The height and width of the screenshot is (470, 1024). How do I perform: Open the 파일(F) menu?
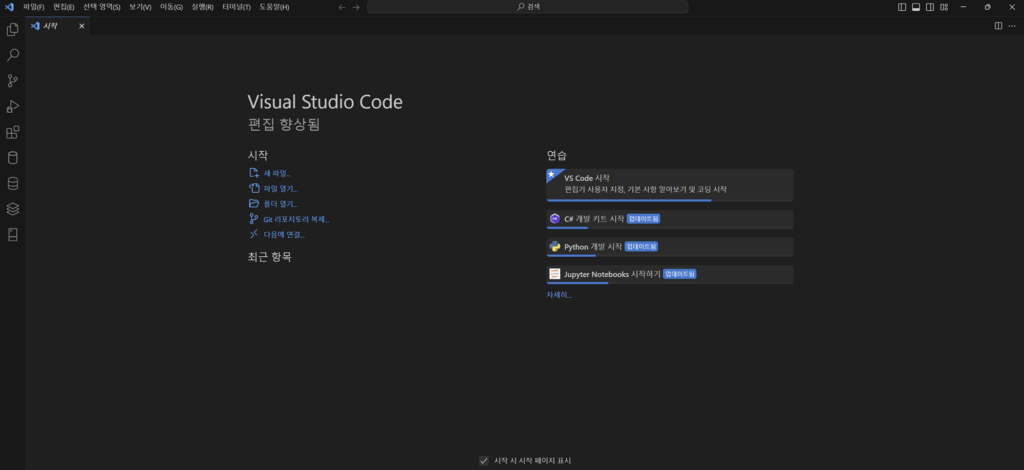point(34,7)
